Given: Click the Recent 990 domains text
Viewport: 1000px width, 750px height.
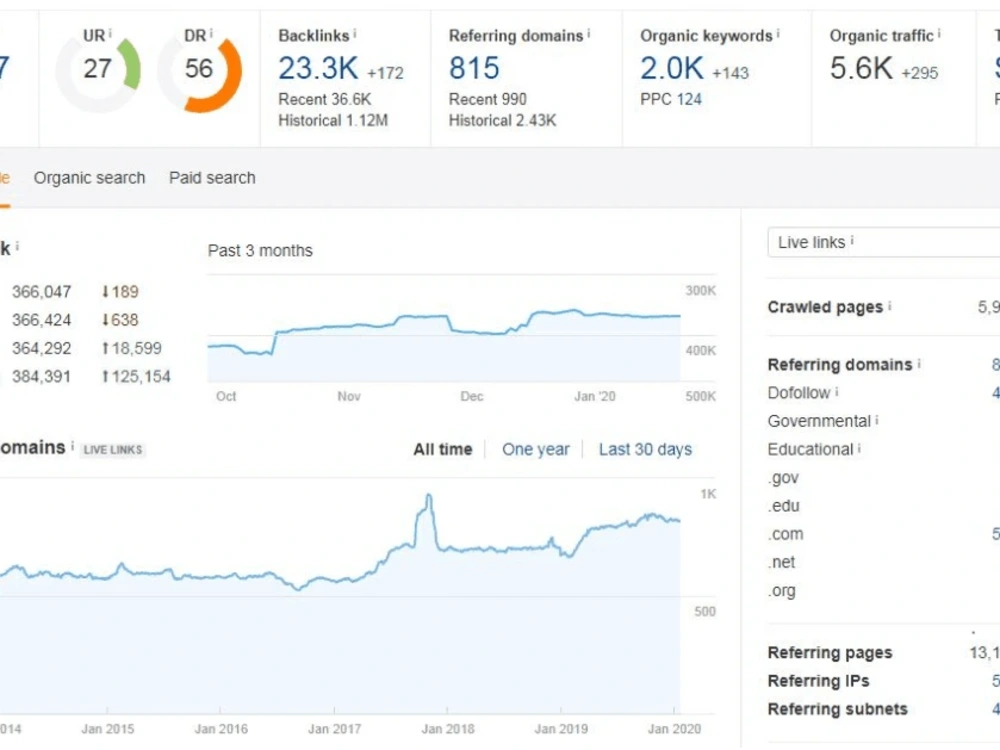Looking at the screenshot, I should [x=488, y=99].
